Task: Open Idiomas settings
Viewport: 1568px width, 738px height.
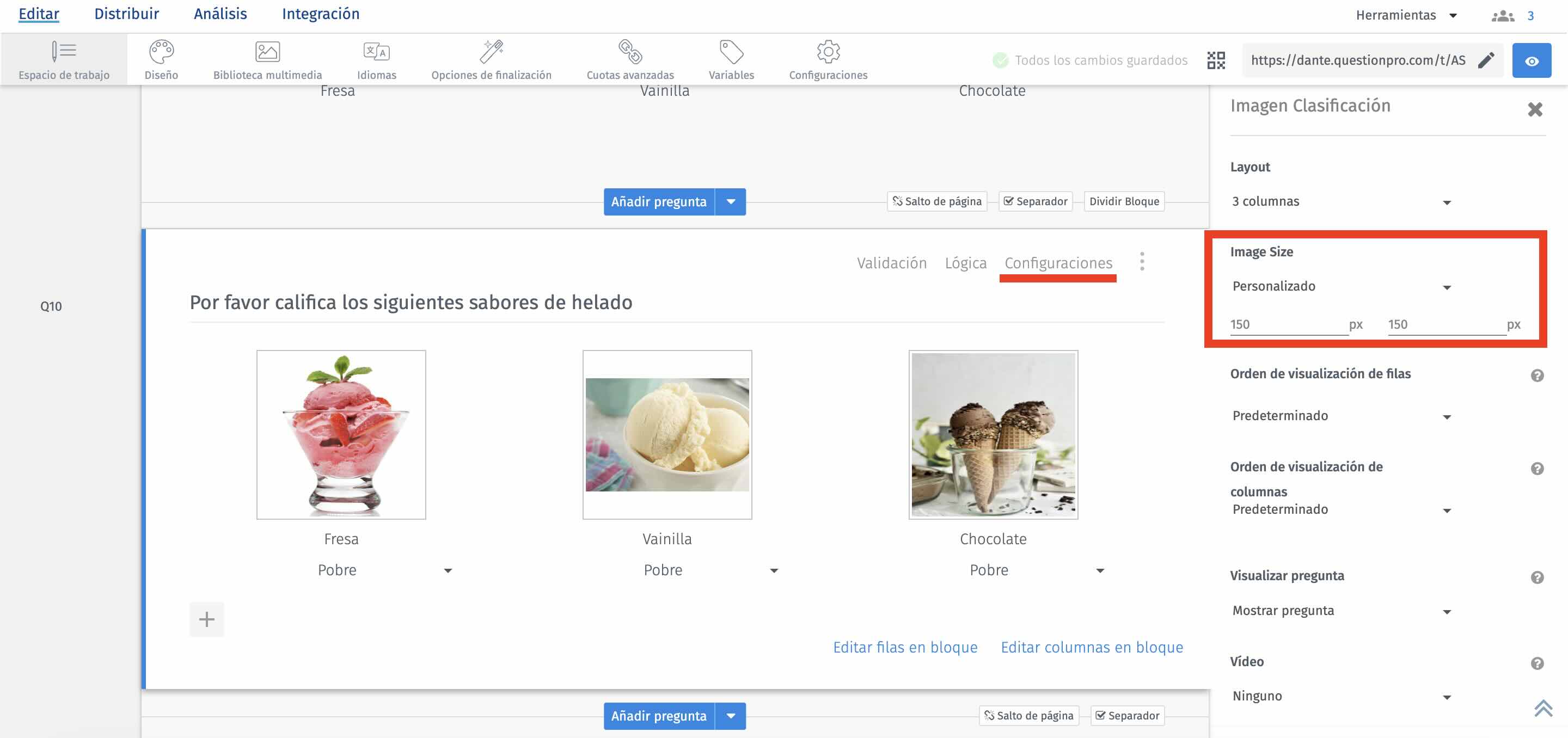Action: tap(376, 58)
